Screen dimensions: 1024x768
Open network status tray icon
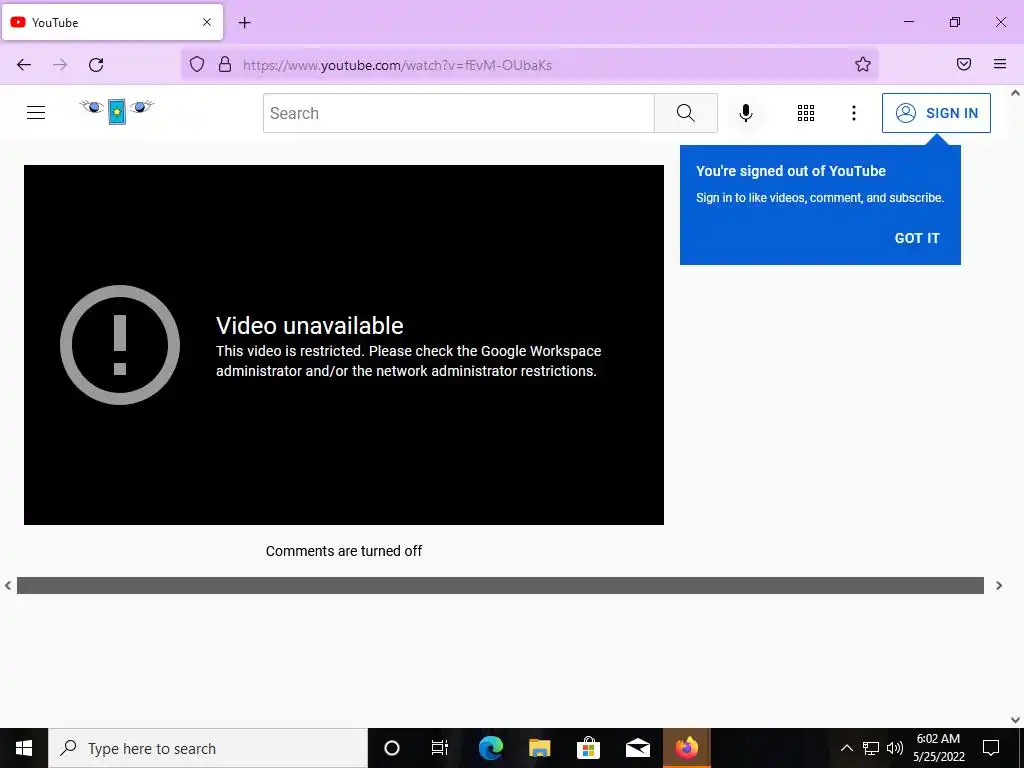[x=871, y=748]
